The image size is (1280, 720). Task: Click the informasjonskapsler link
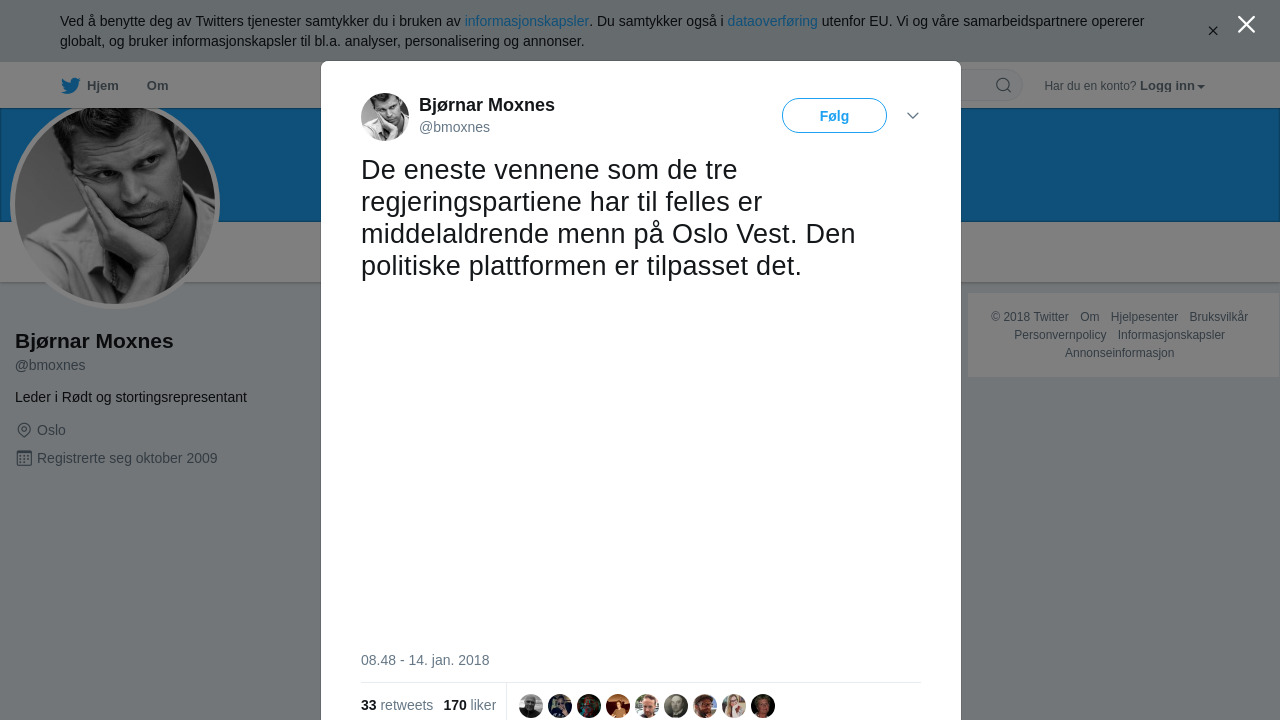tap(527, 21)
